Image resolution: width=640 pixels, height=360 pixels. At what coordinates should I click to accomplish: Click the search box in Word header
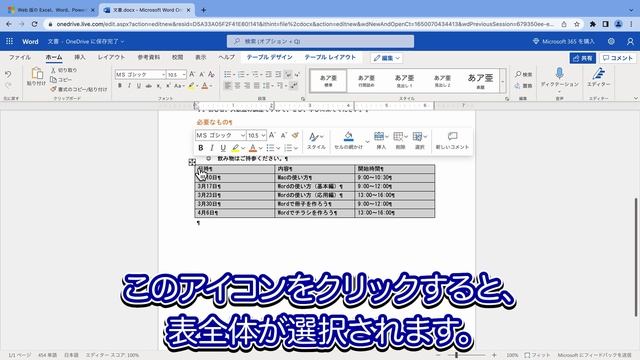tap(320, 41)
